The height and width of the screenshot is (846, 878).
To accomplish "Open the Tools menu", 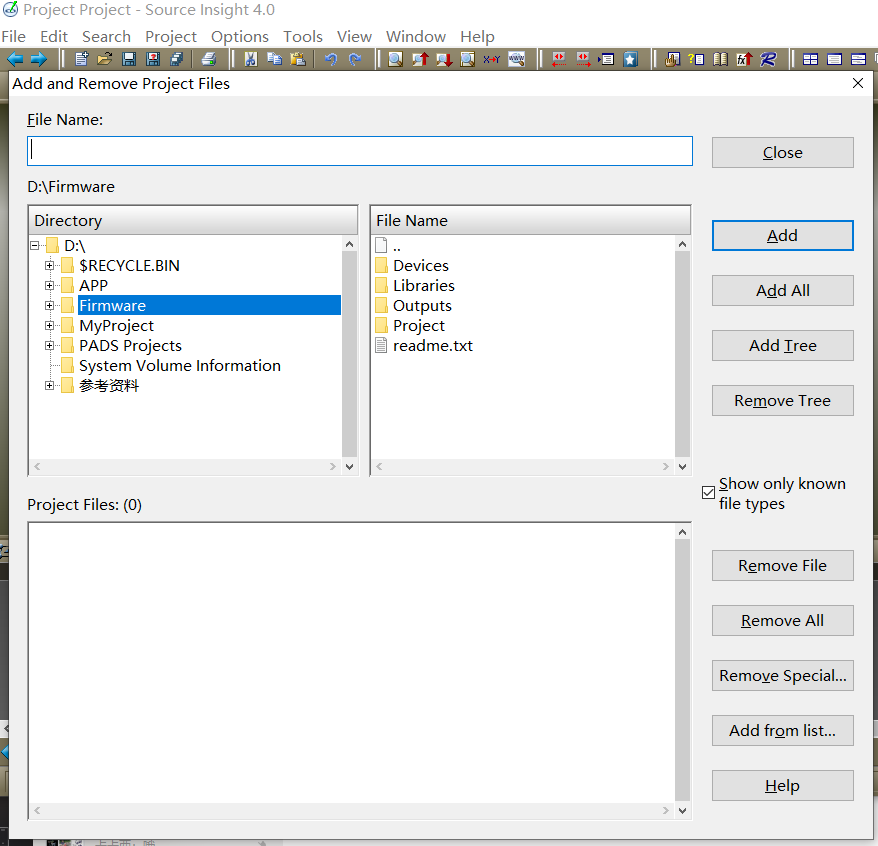I will click(x=303, y=36).
